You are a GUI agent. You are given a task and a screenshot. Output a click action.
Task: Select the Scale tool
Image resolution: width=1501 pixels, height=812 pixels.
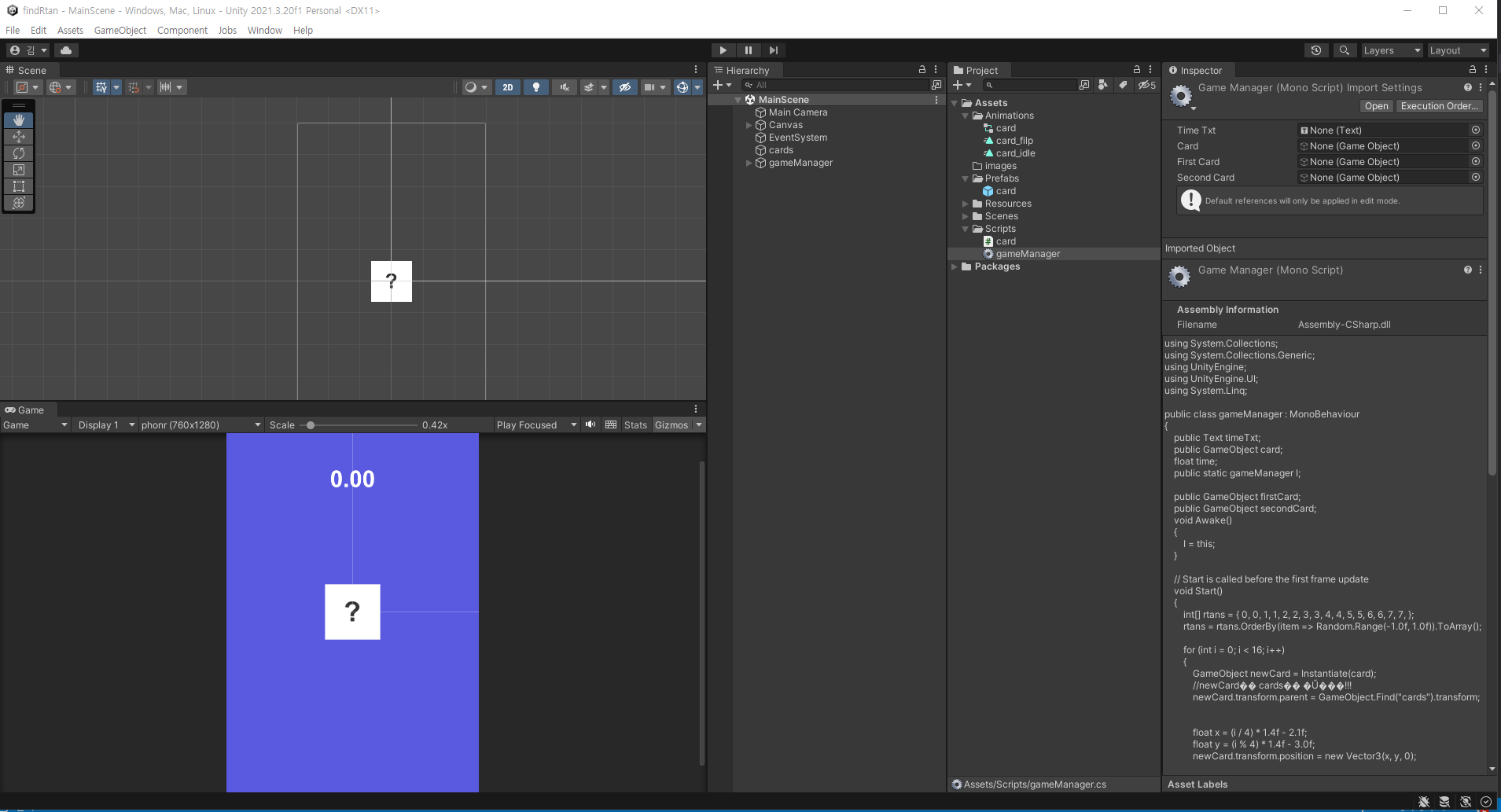[x=19, y=170]
